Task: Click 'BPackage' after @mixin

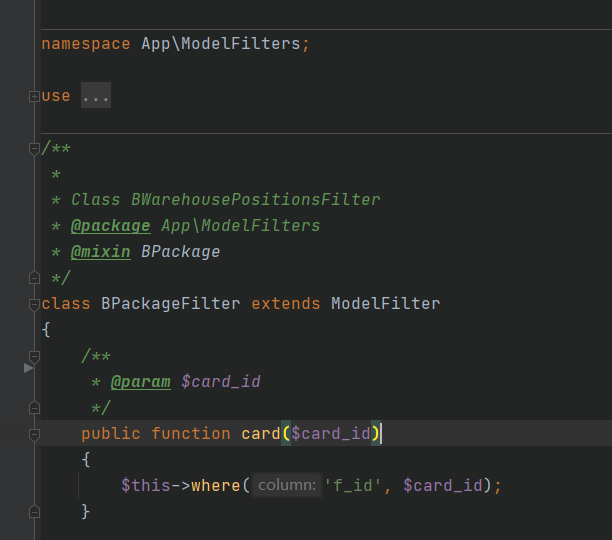Action: point(181,252)
